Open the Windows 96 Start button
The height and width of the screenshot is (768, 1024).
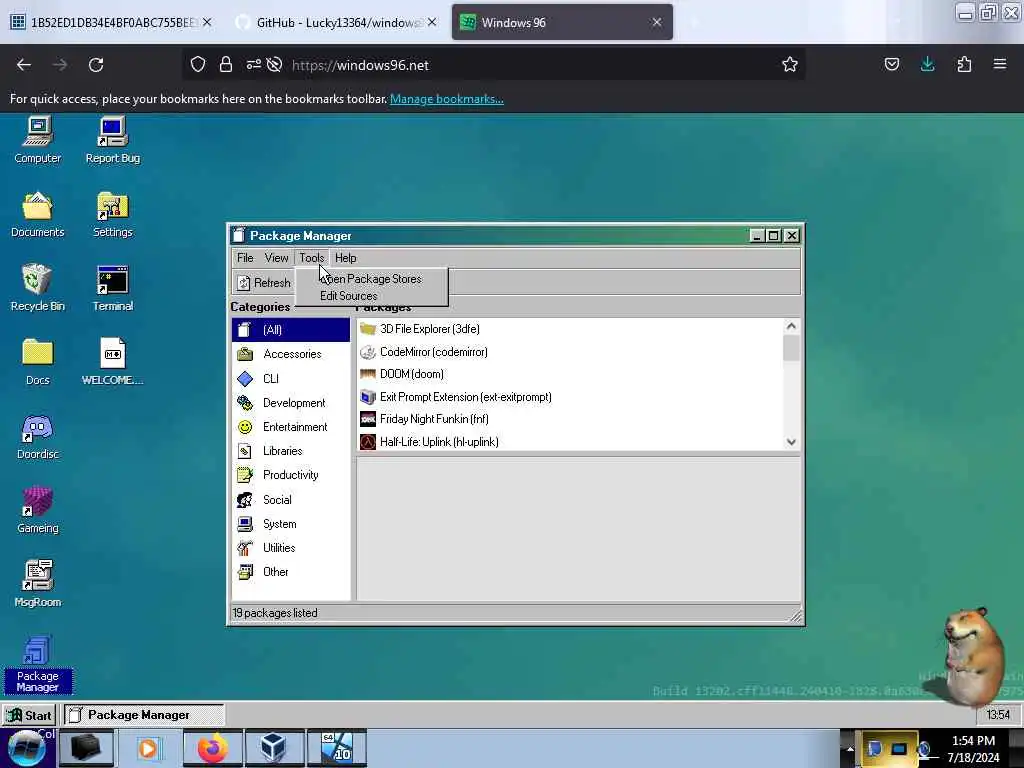pos(29,715)
